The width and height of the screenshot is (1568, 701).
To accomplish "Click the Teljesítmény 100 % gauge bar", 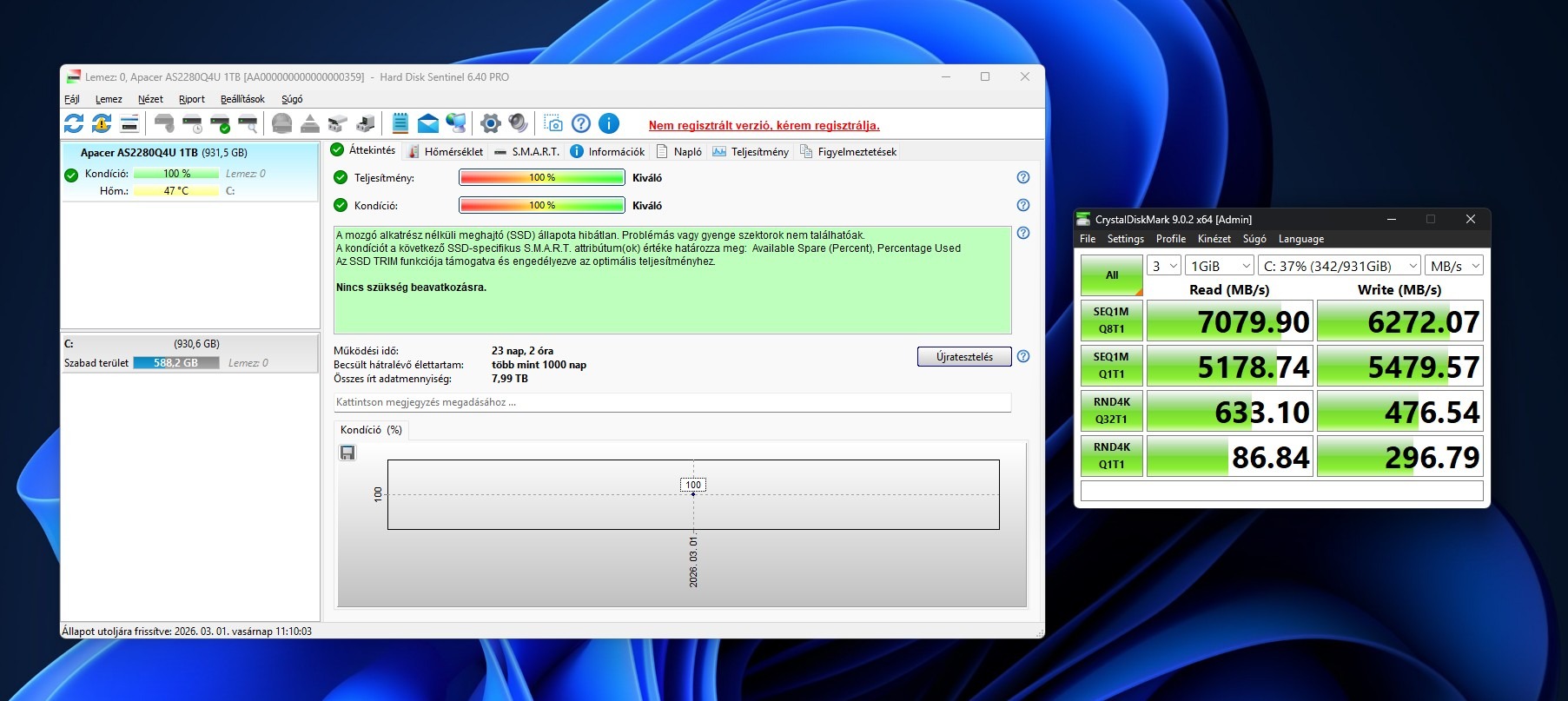I will click(542, 177).
